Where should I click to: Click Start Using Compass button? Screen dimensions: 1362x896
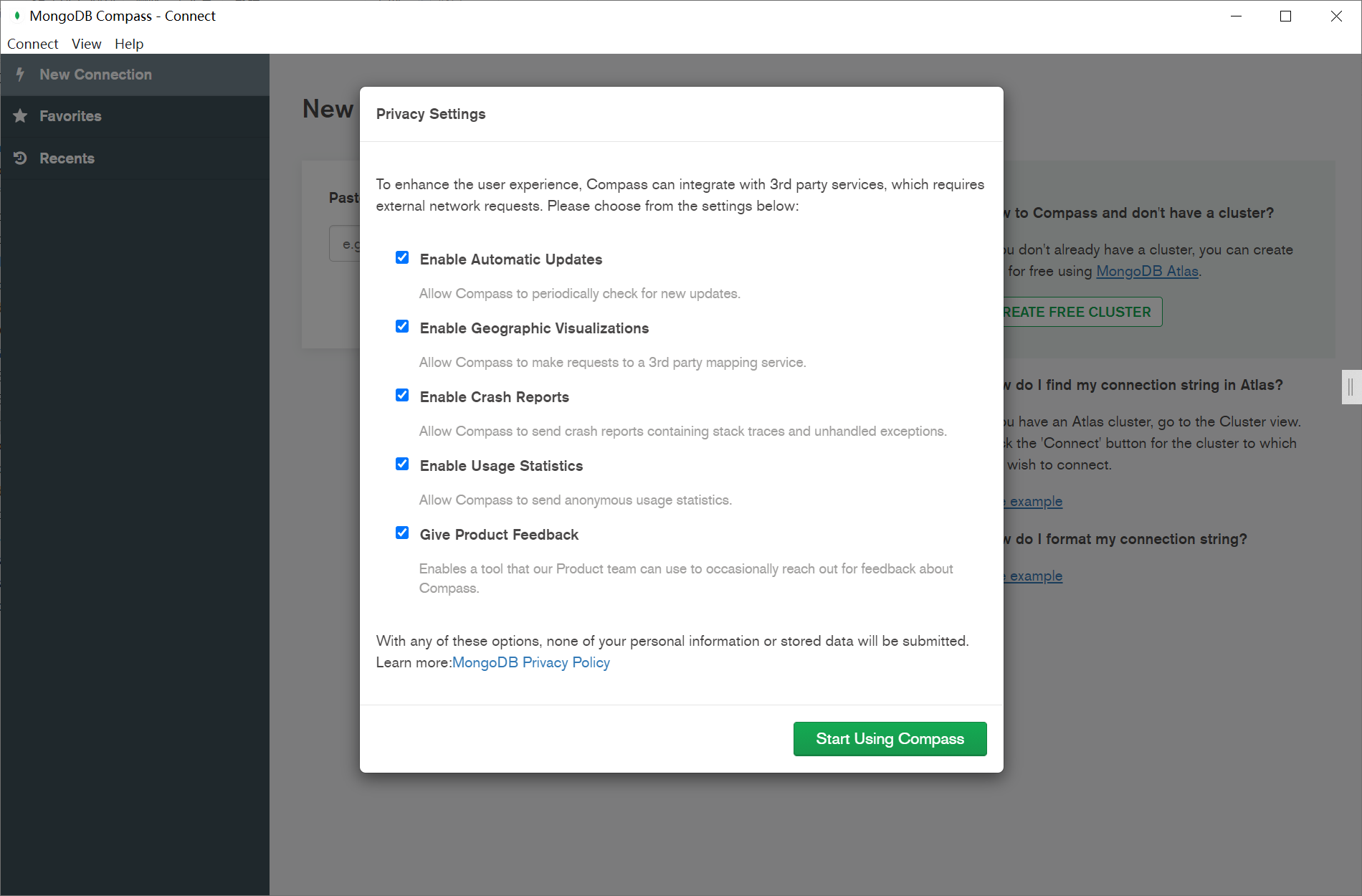[890, 738]
